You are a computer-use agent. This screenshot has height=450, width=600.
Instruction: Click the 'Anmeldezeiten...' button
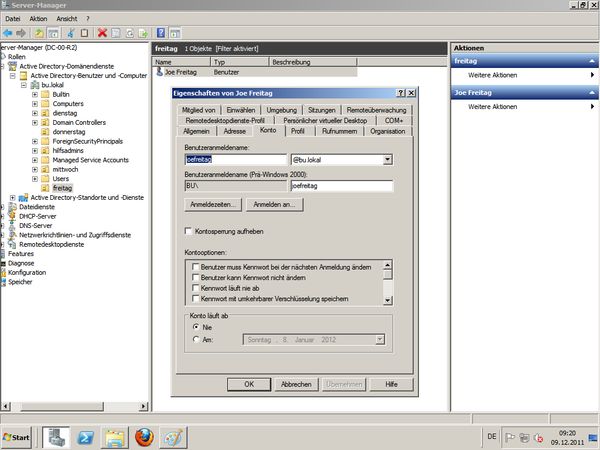(213, 204)
